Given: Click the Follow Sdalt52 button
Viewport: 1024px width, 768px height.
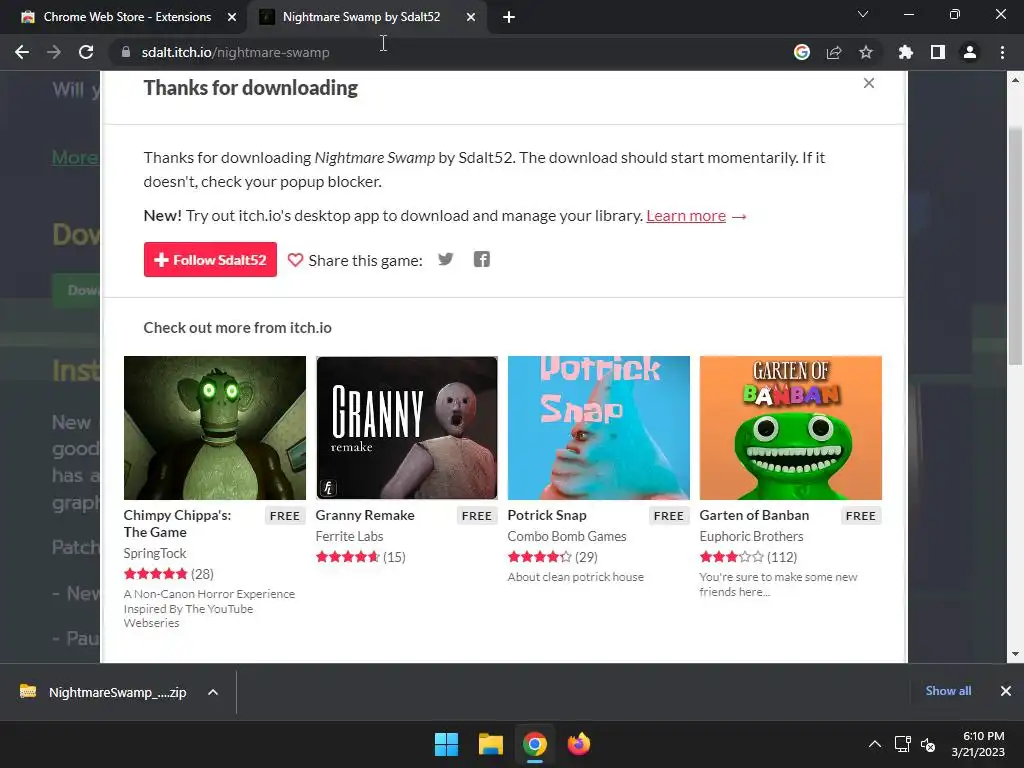Looking at the screenshot, I should [x=210, y=259].
